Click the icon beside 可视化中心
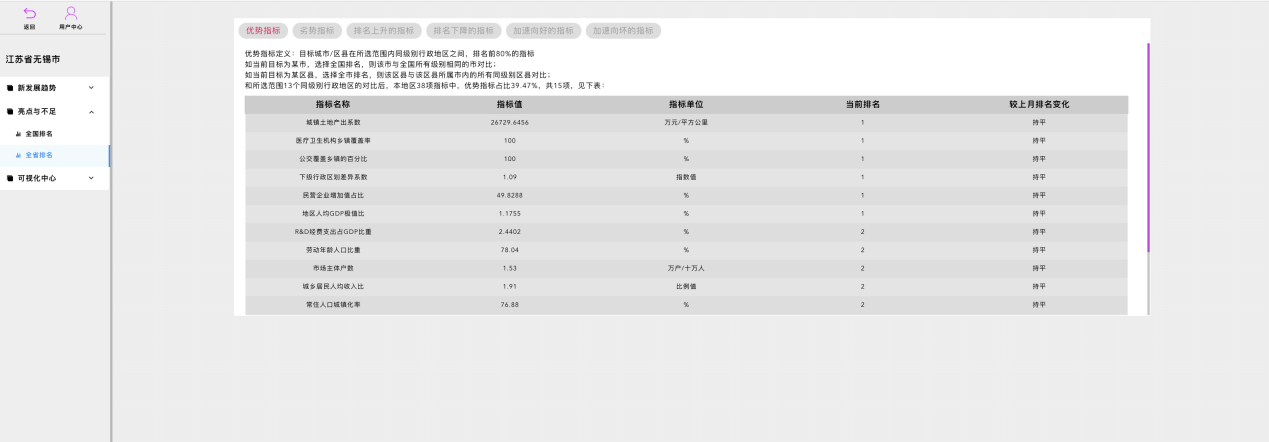Screen dimensions: 1269x442 (x=9, y=178)
